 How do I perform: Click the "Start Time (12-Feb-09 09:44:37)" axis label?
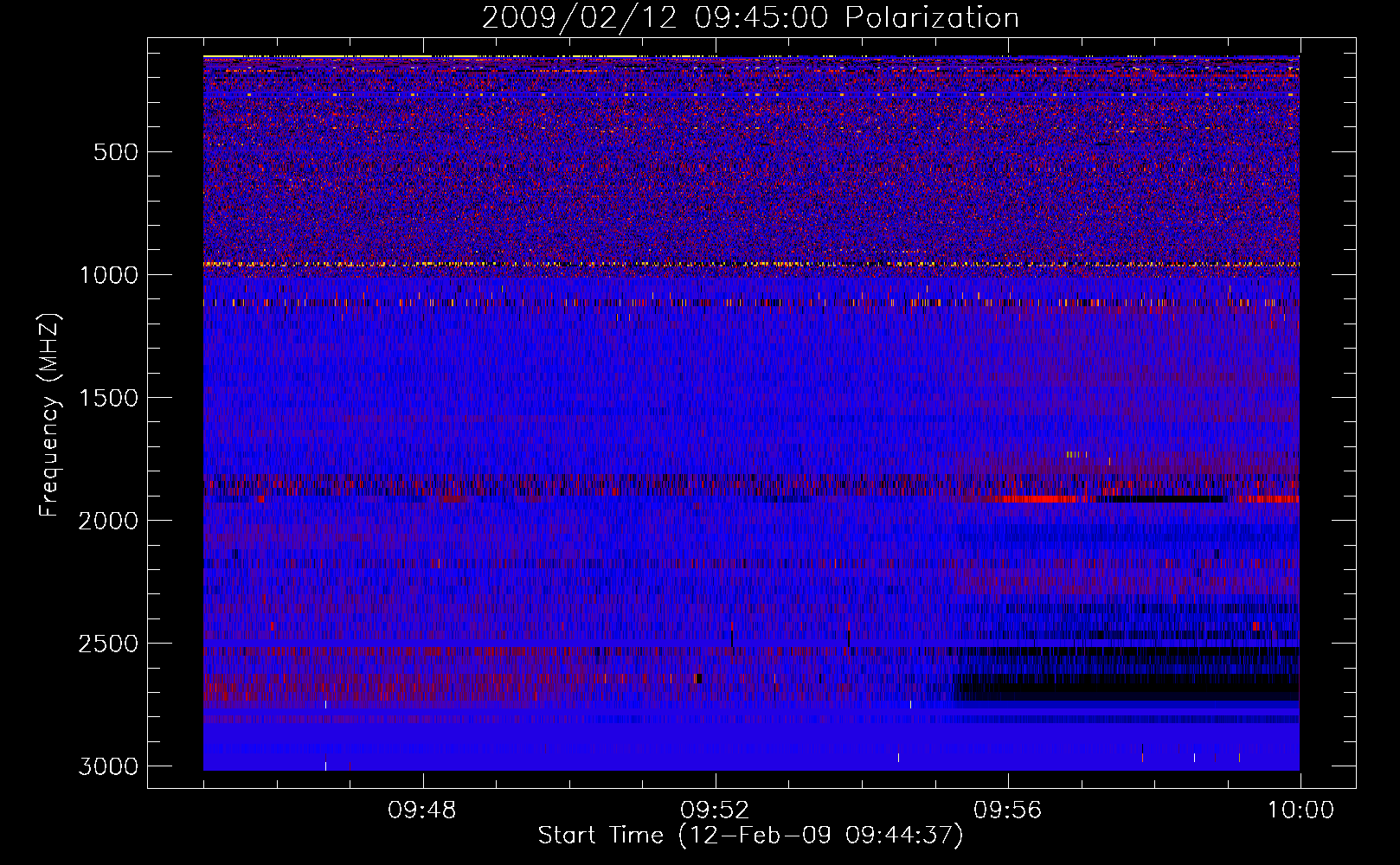coord(750,836)
